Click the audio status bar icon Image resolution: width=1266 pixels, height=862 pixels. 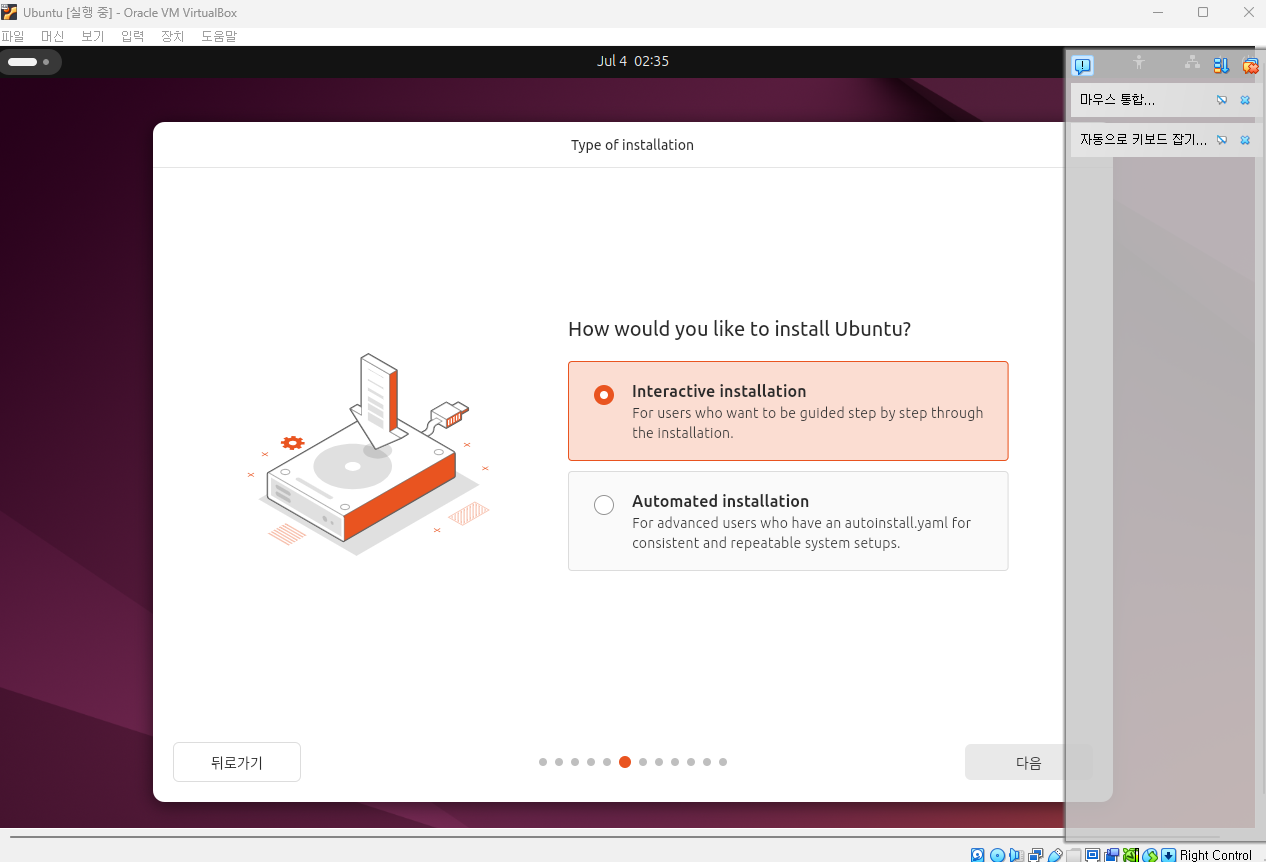click(1016, 855)
